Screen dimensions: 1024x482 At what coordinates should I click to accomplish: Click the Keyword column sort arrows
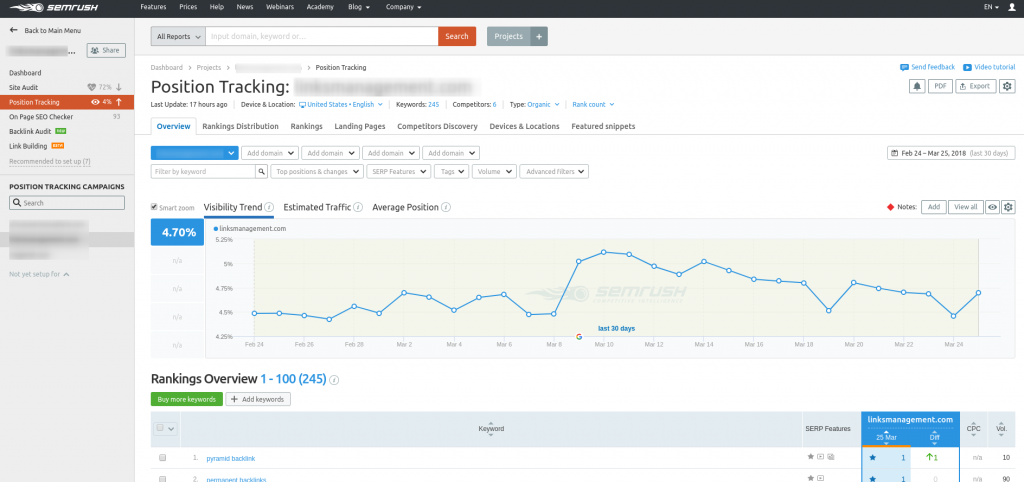coord(491,429)
